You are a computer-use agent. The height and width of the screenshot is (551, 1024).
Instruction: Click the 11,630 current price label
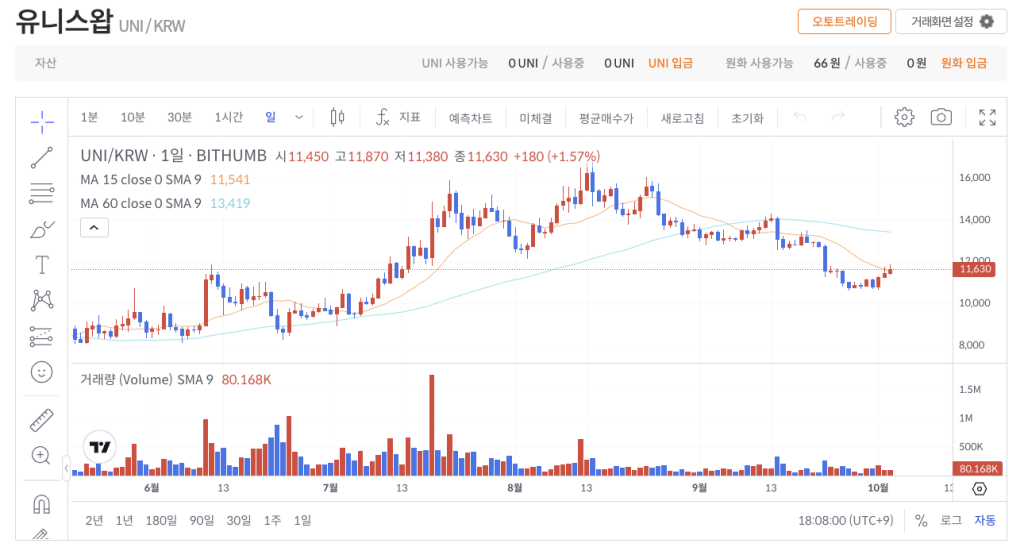pyautogui.click(x=974, y=269)
